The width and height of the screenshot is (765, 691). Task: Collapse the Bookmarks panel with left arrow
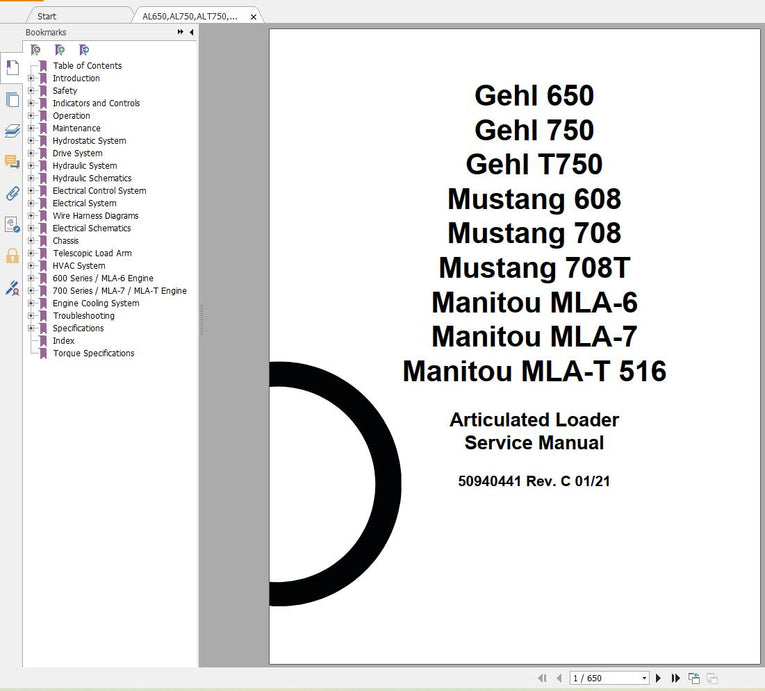point(191,32)
